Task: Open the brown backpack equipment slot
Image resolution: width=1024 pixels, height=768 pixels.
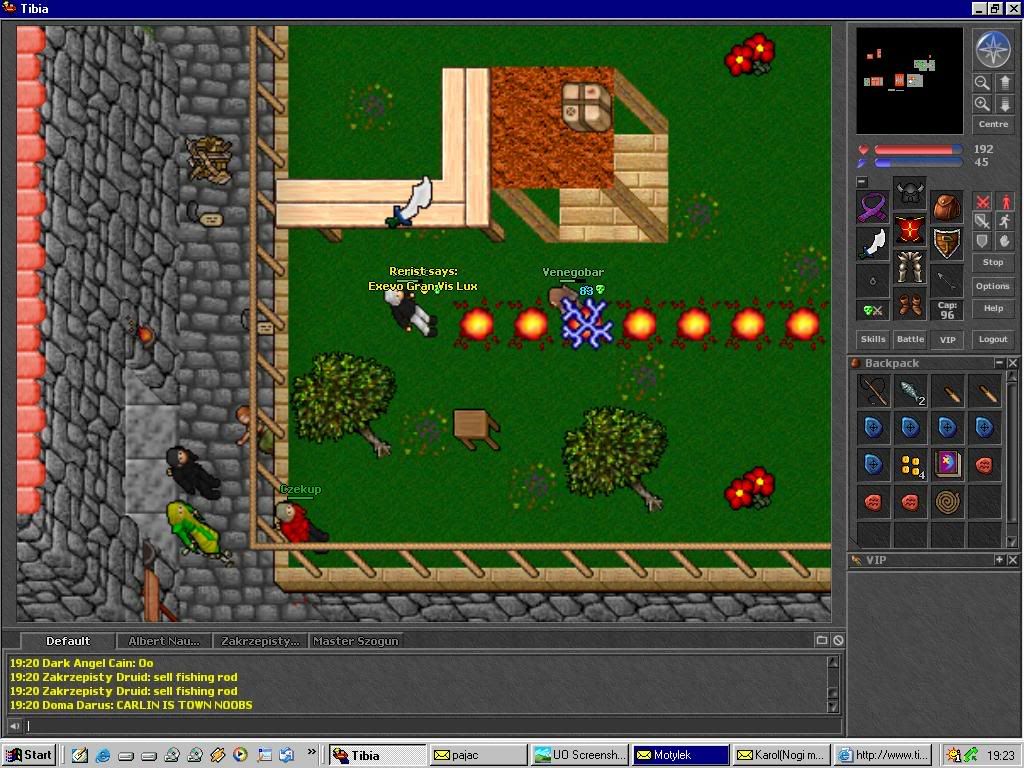Action: [x=947, y=207]
